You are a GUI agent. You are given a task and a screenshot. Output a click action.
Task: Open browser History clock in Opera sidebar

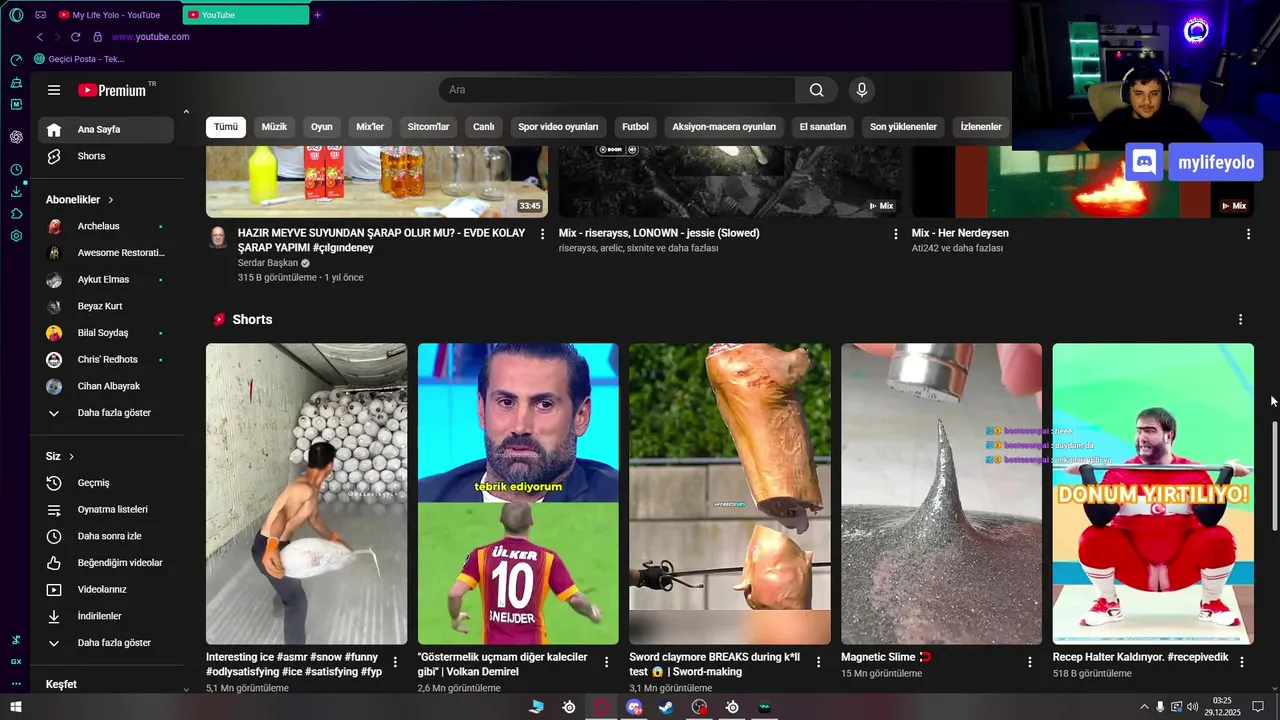(16, 170)
